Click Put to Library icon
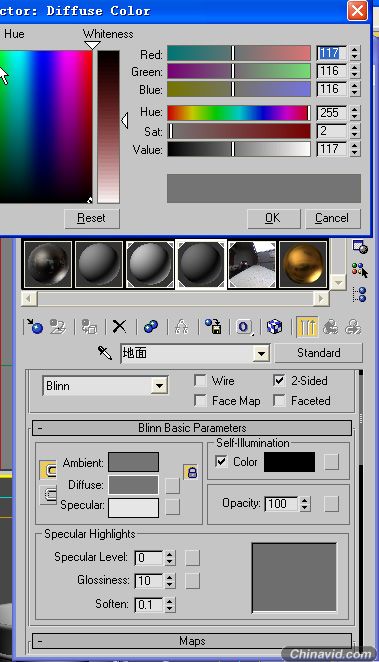Screen dimensions: 379x662 coord(213,326)
